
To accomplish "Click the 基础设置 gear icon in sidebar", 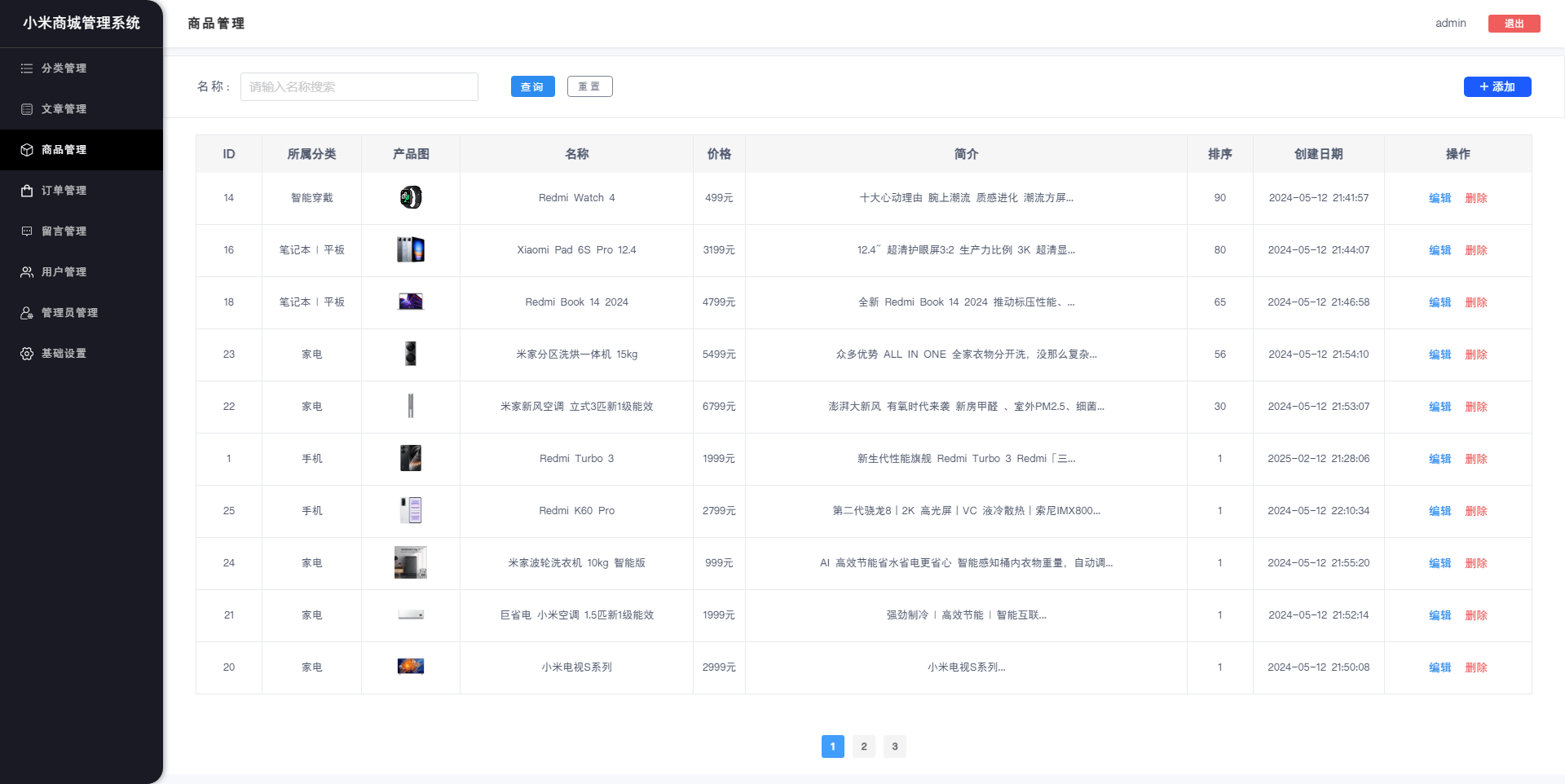I will pyautogui.click(x=27, y=354).
